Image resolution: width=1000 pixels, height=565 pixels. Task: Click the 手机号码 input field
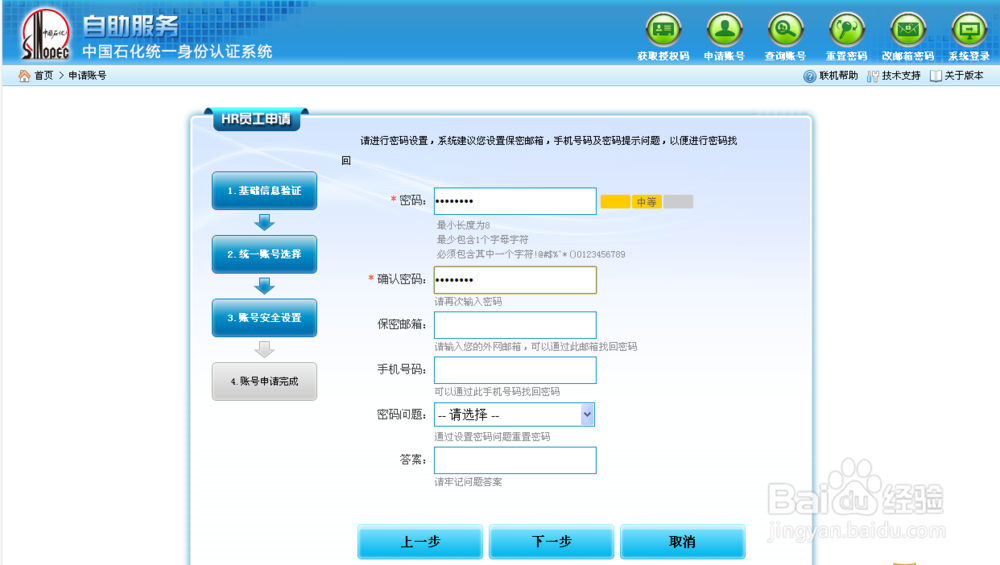click(x=515, y=371)
